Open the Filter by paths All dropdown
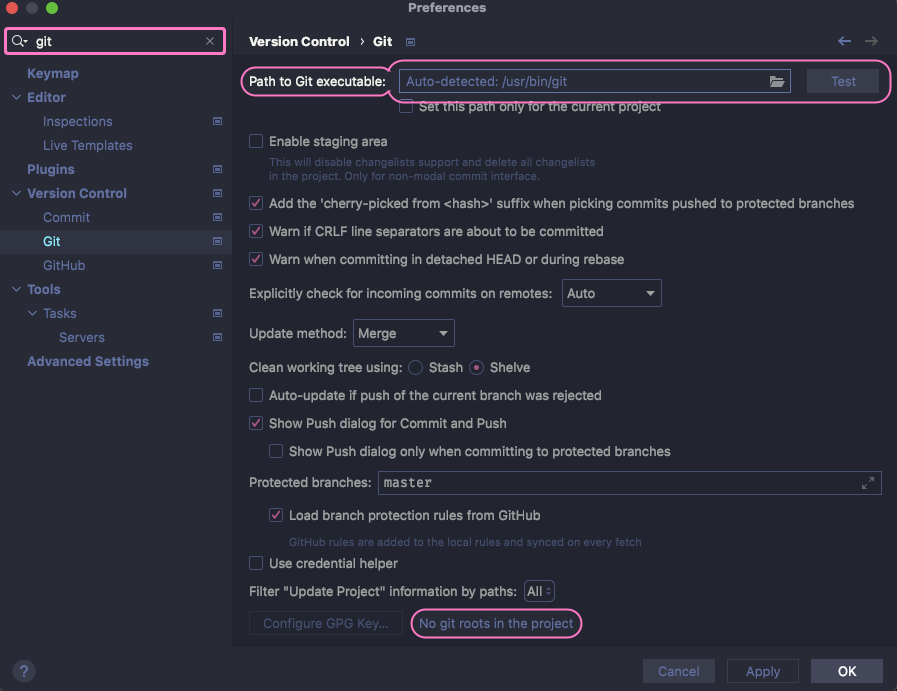The height and width of the screenshot is (691, 897). coord(539,591)
